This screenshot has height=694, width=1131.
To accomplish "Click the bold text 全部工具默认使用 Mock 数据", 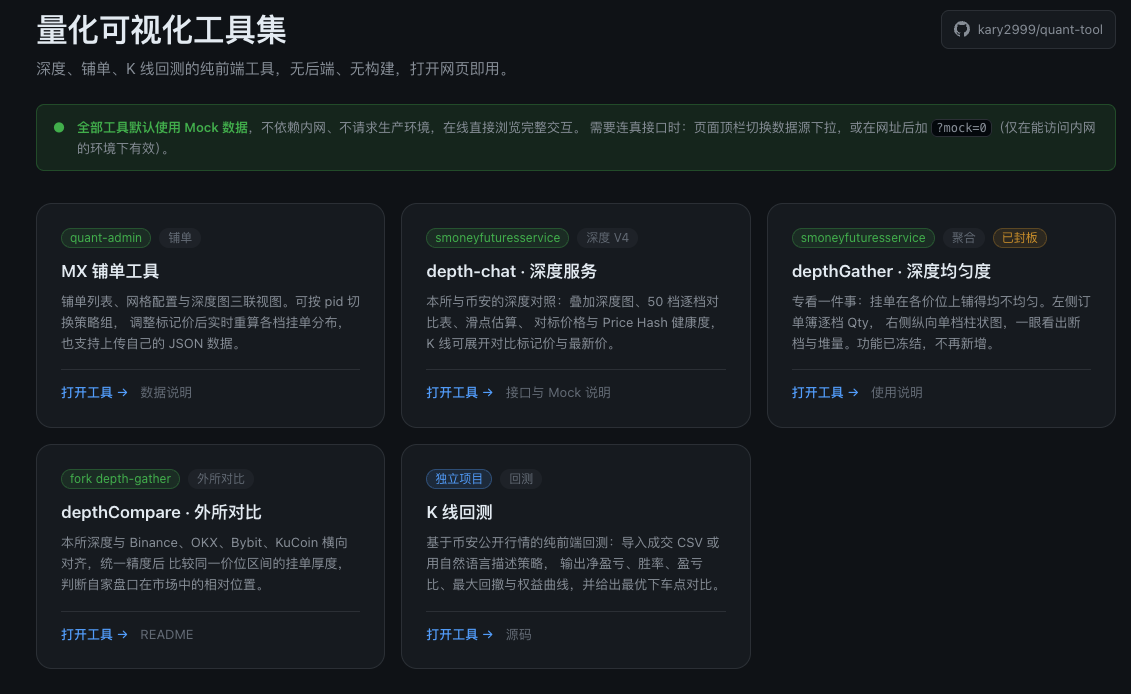I will tap(162, 128).
